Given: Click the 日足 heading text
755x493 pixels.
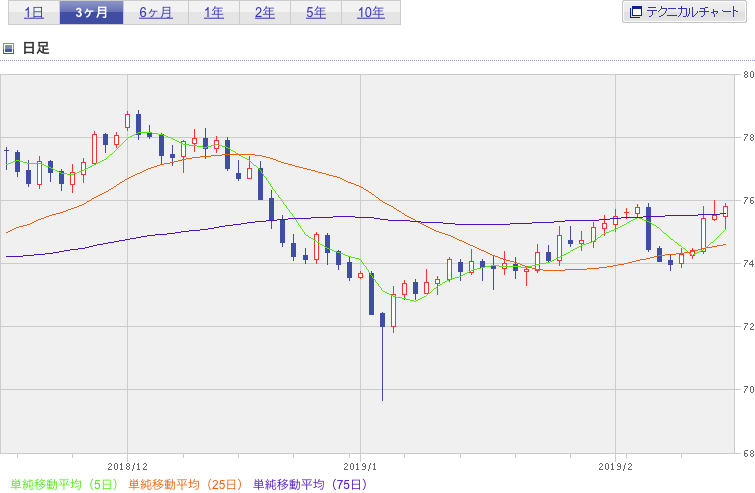Looking at the screenshot, I should 36,48.
